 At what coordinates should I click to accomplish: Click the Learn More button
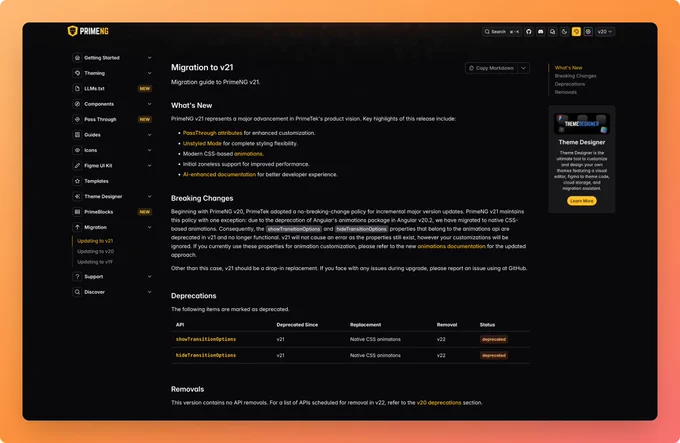coord(582,201)
